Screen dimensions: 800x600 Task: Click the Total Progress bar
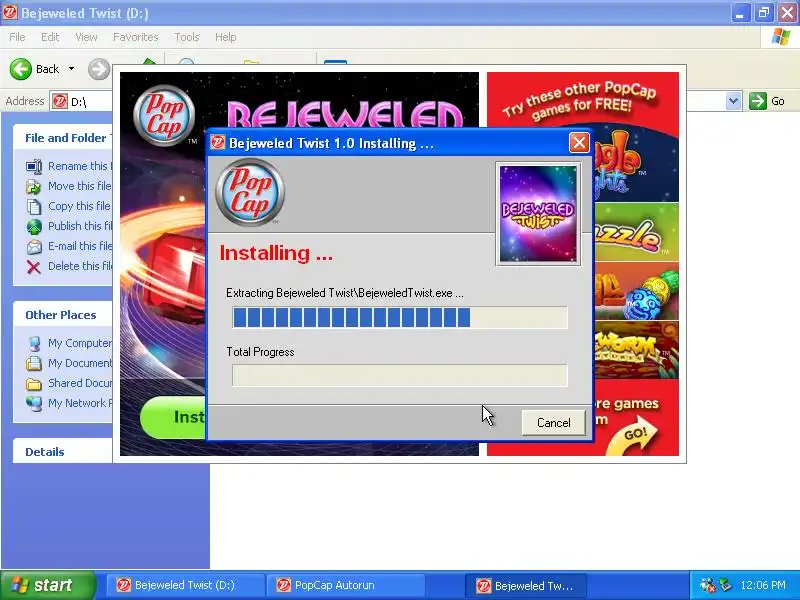tap(399, 376)
